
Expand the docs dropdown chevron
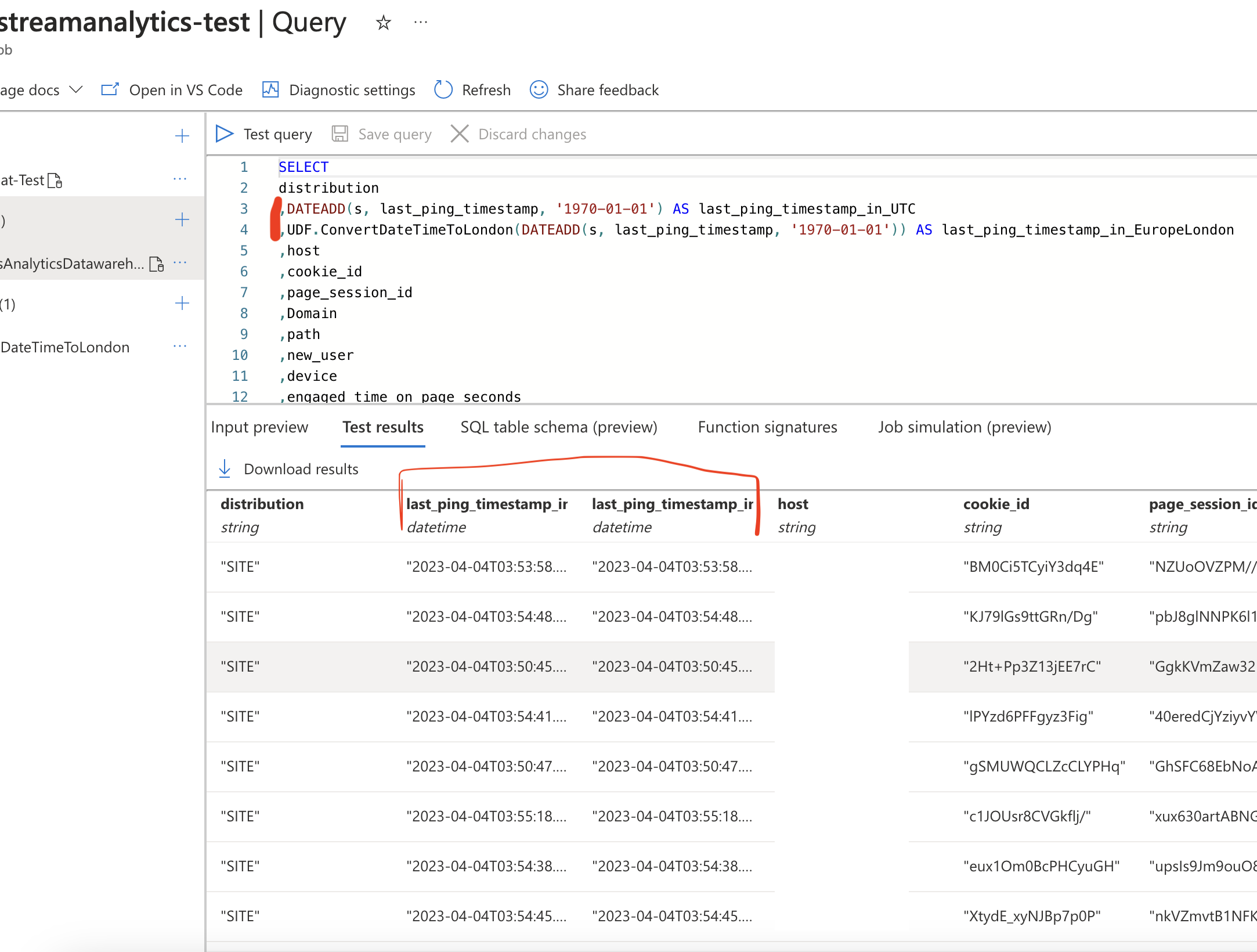[x=76, y=89]
